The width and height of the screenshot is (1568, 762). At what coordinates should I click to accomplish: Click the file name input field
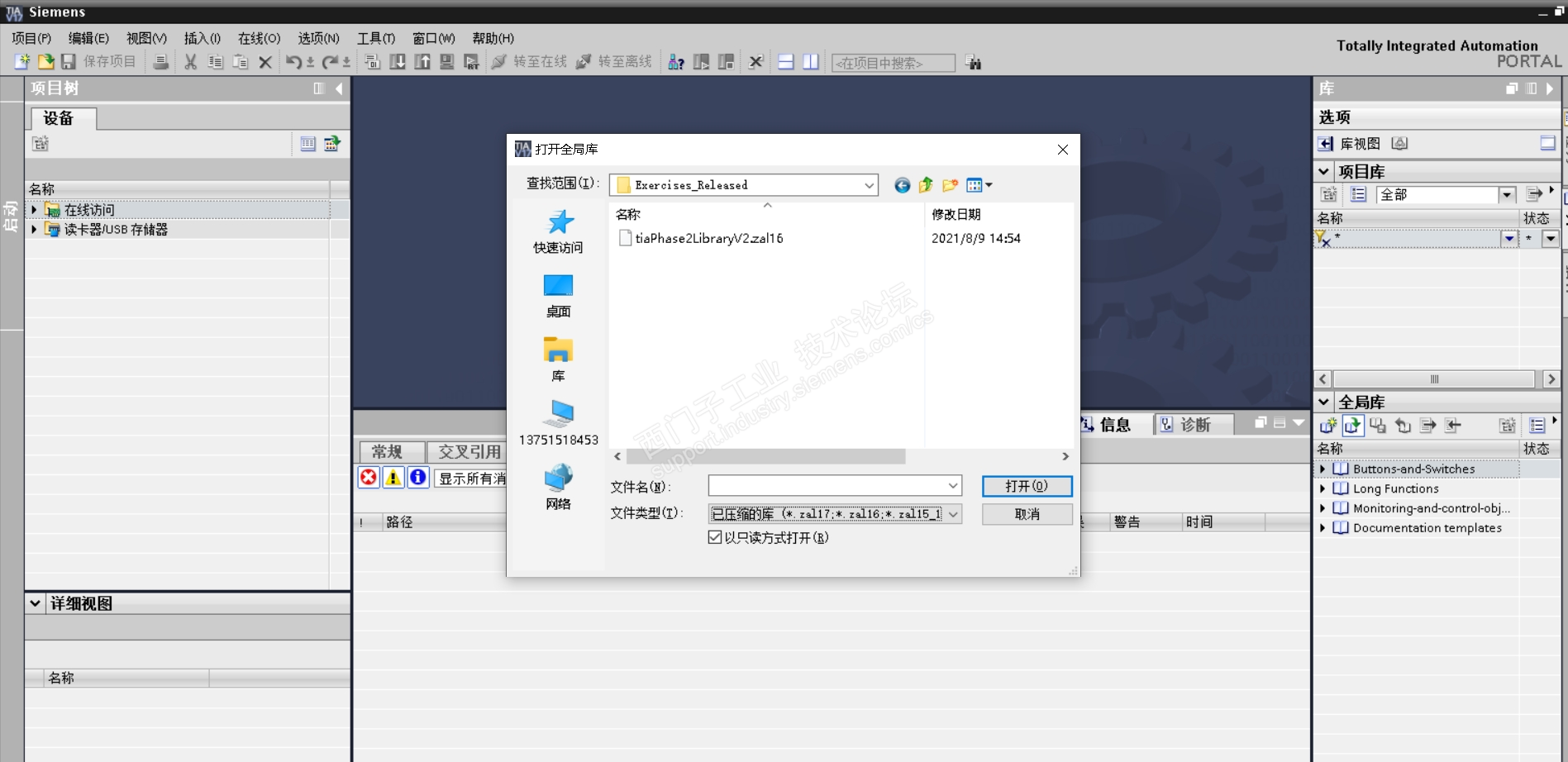(x=827, y=486)
